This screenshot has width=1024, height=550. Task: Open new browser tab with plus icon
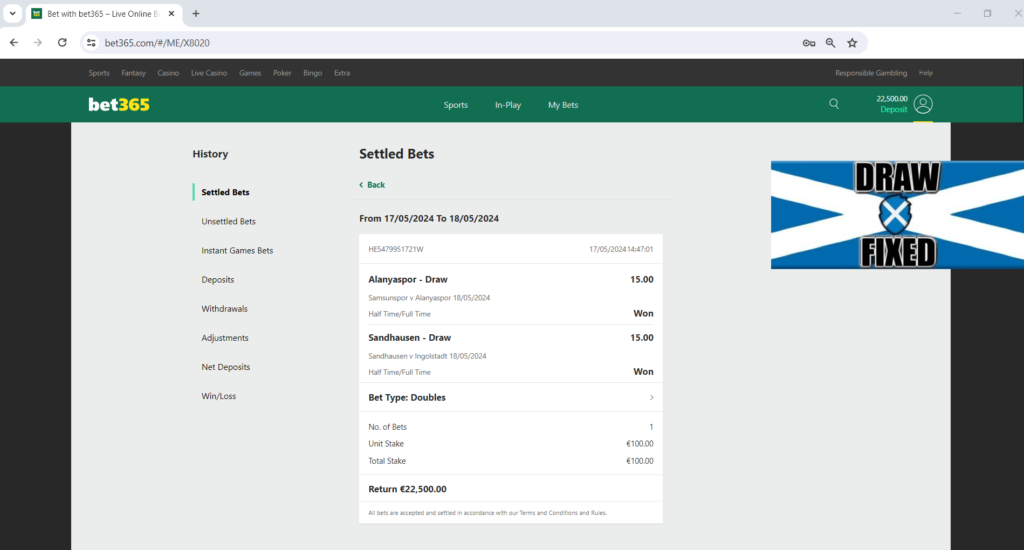(x=196, y=14)
